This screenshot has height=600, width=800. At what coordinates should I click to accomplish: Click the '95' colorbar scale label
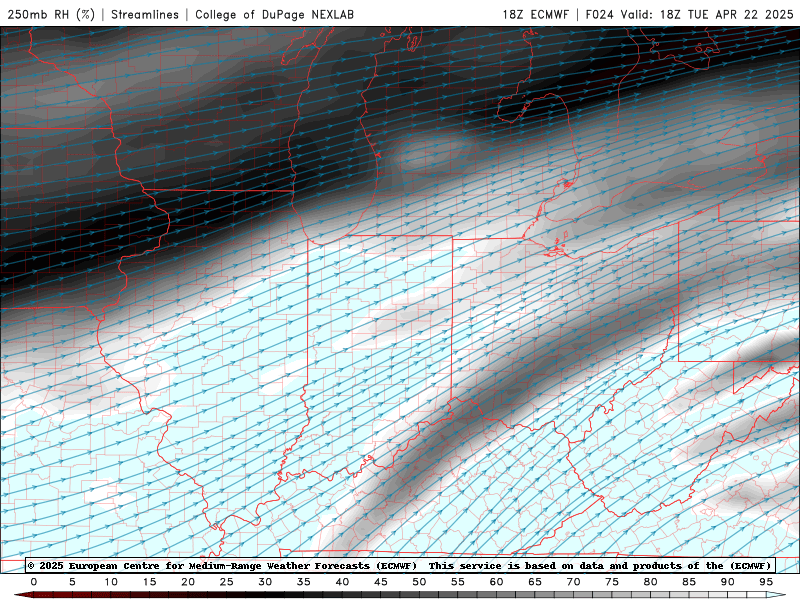tap(766, 582)
